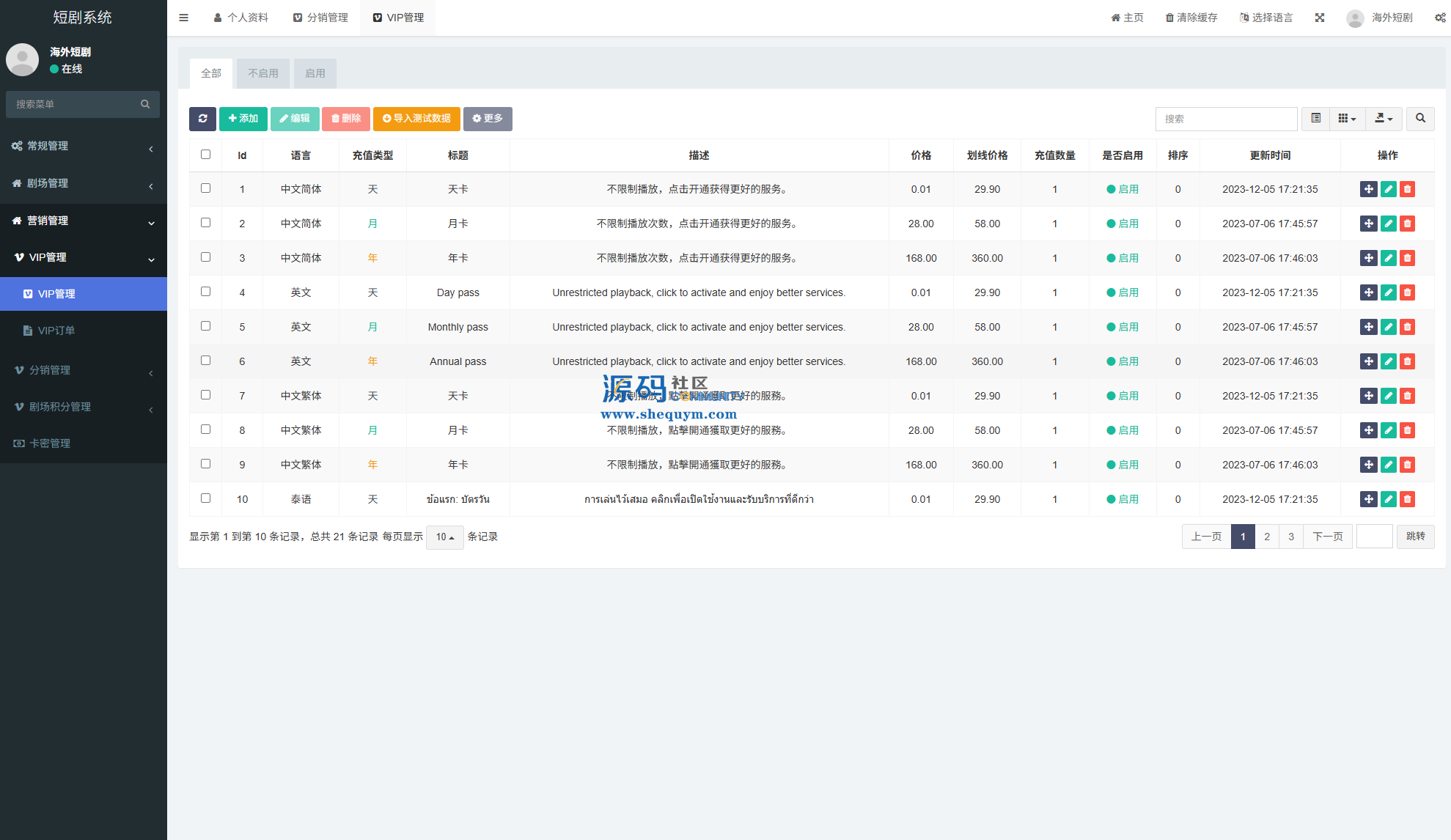The width and height of the screenshot is (1451, 840).
Task: Toggle table card view icon
Action: pos(1316,119)
